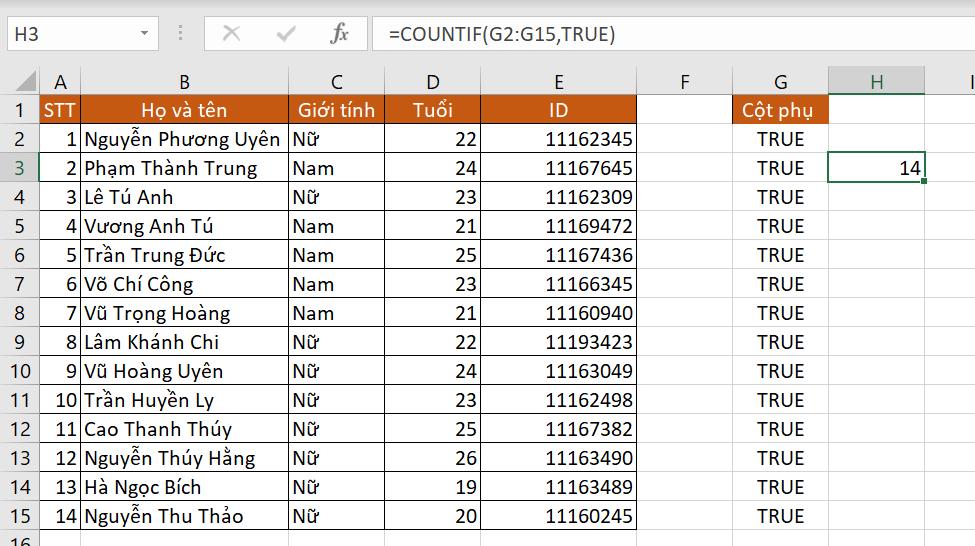The image size is (975, 546).
Task: Select column H header
Action: coord(876,81)
